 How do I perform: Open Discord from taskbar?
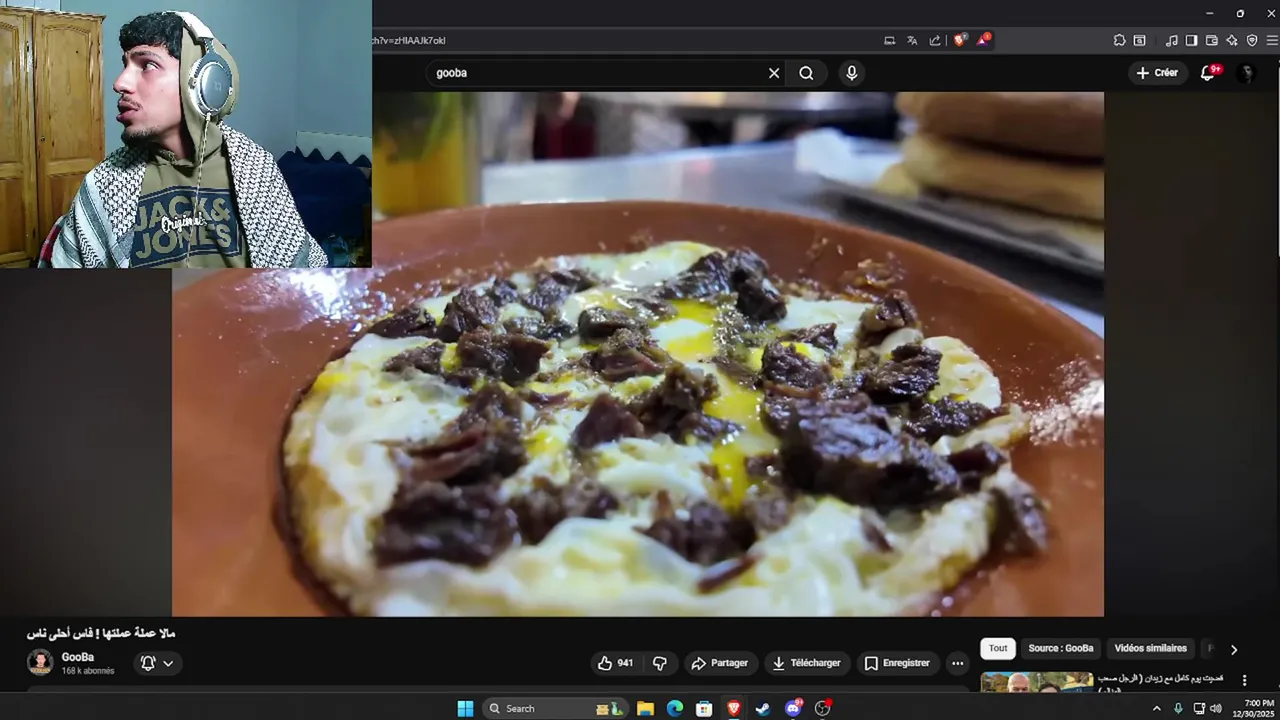coord(793,708)
